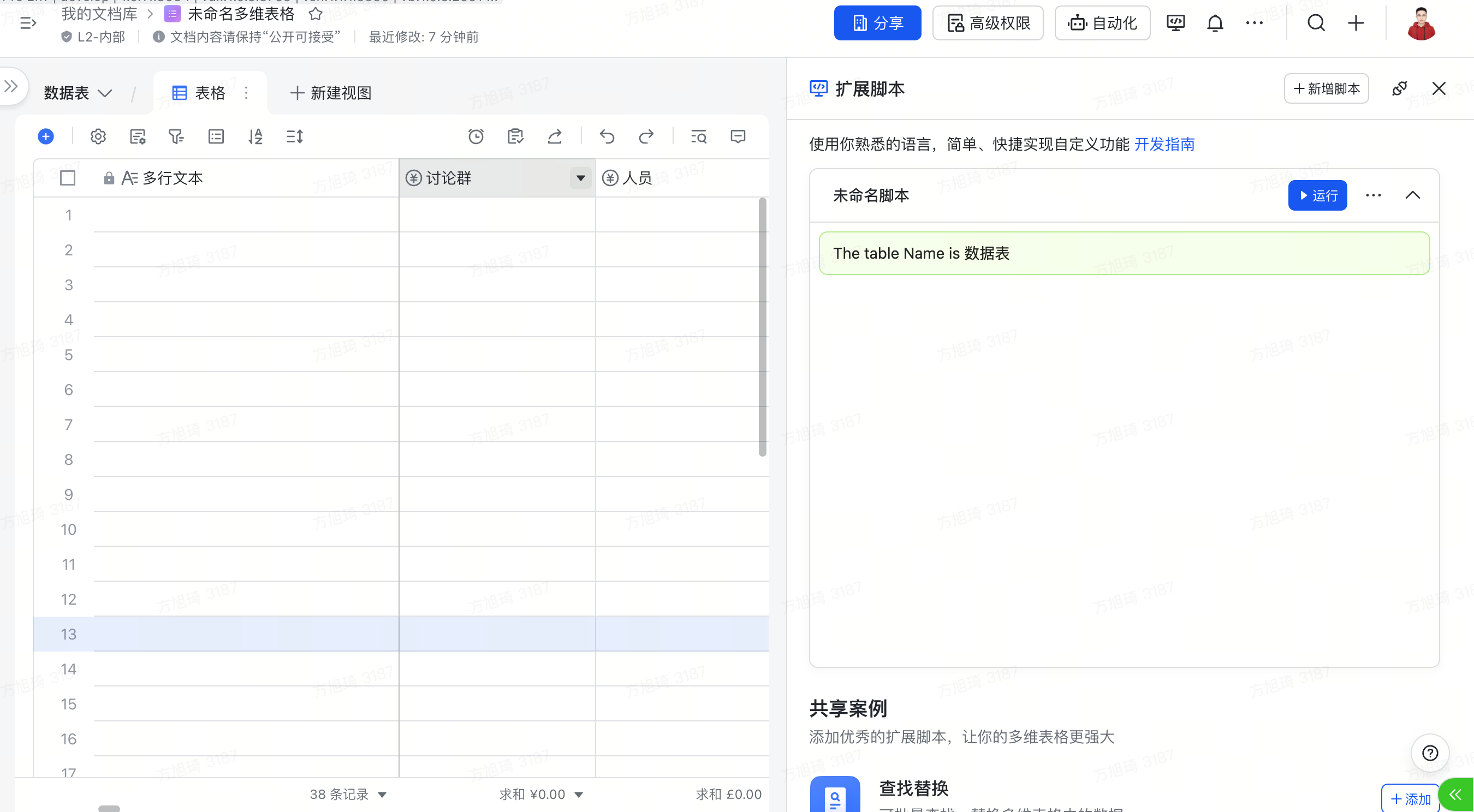The width and height of the screenshot is (1474, 812).
Task: Open the help question mark icon
Action: [x=1430, y=753]
